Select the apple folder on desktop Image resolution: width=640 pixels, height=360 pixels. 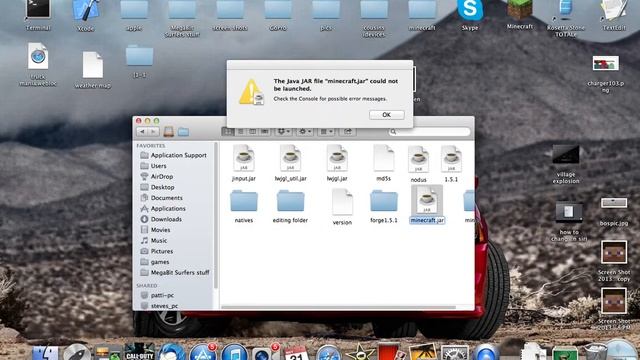click(x=134, y=16)
